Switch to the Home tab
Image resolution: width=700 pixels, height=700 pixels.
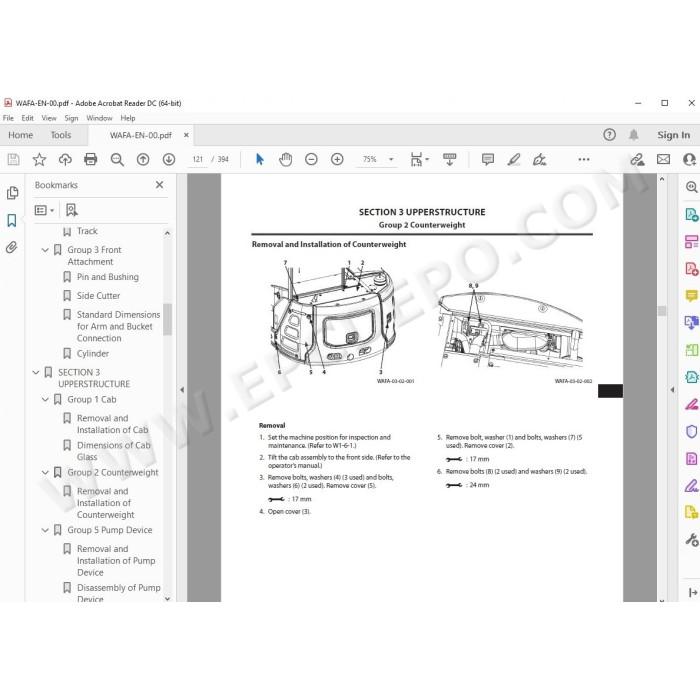21,135
